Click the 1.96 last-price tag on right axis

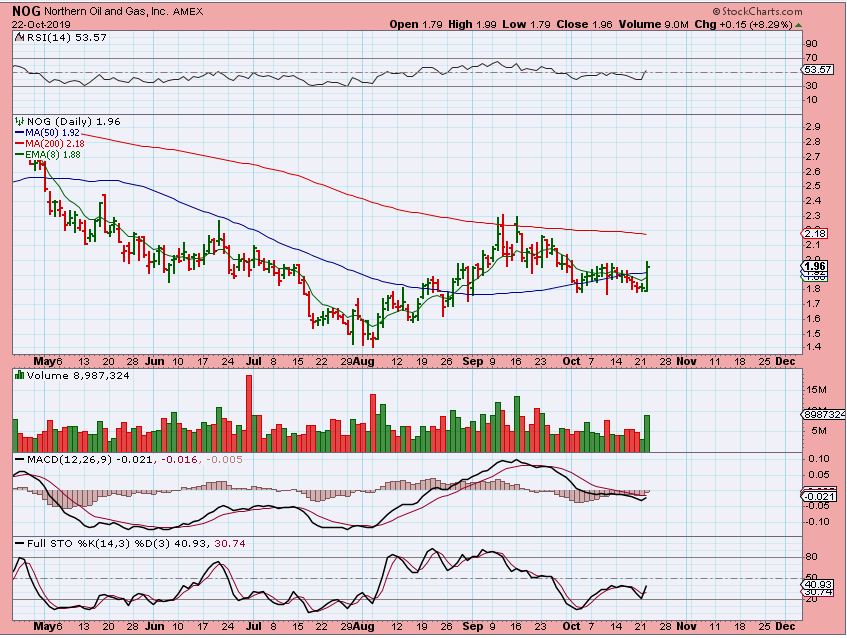(x=815, y=266)
